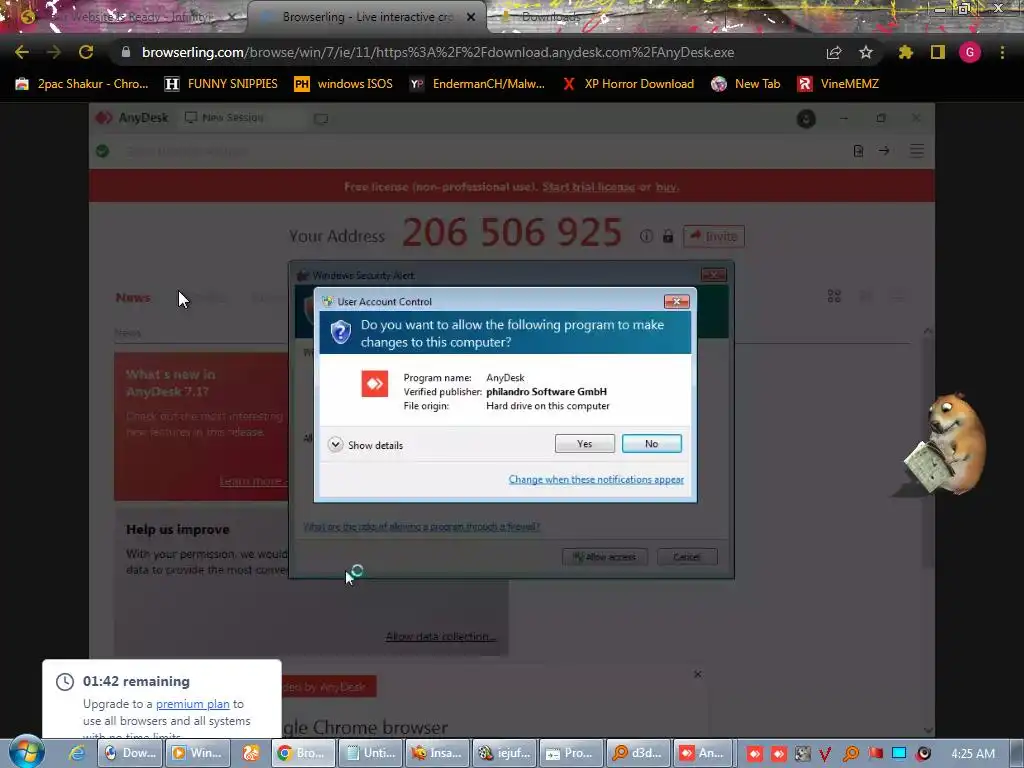Click the AnyDesk profile circle icon
The width and height of the screenshot is (1024, 768).
[806, 119]
